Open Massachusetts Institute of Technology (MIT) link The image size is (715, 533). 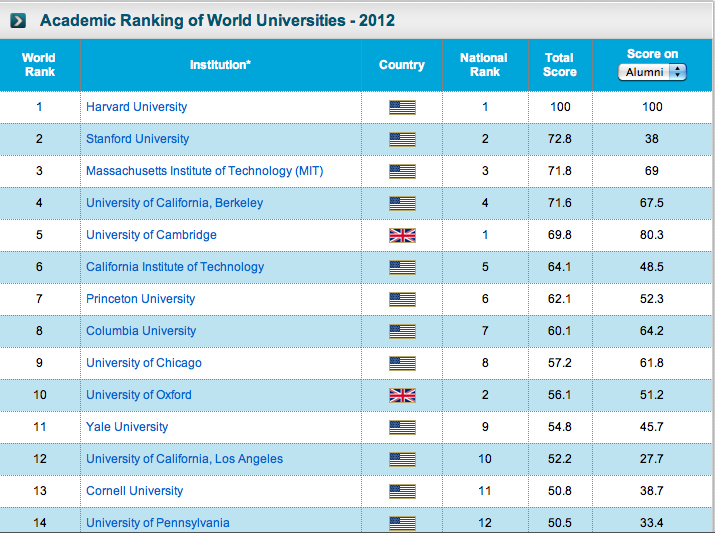tap(205, 171)
